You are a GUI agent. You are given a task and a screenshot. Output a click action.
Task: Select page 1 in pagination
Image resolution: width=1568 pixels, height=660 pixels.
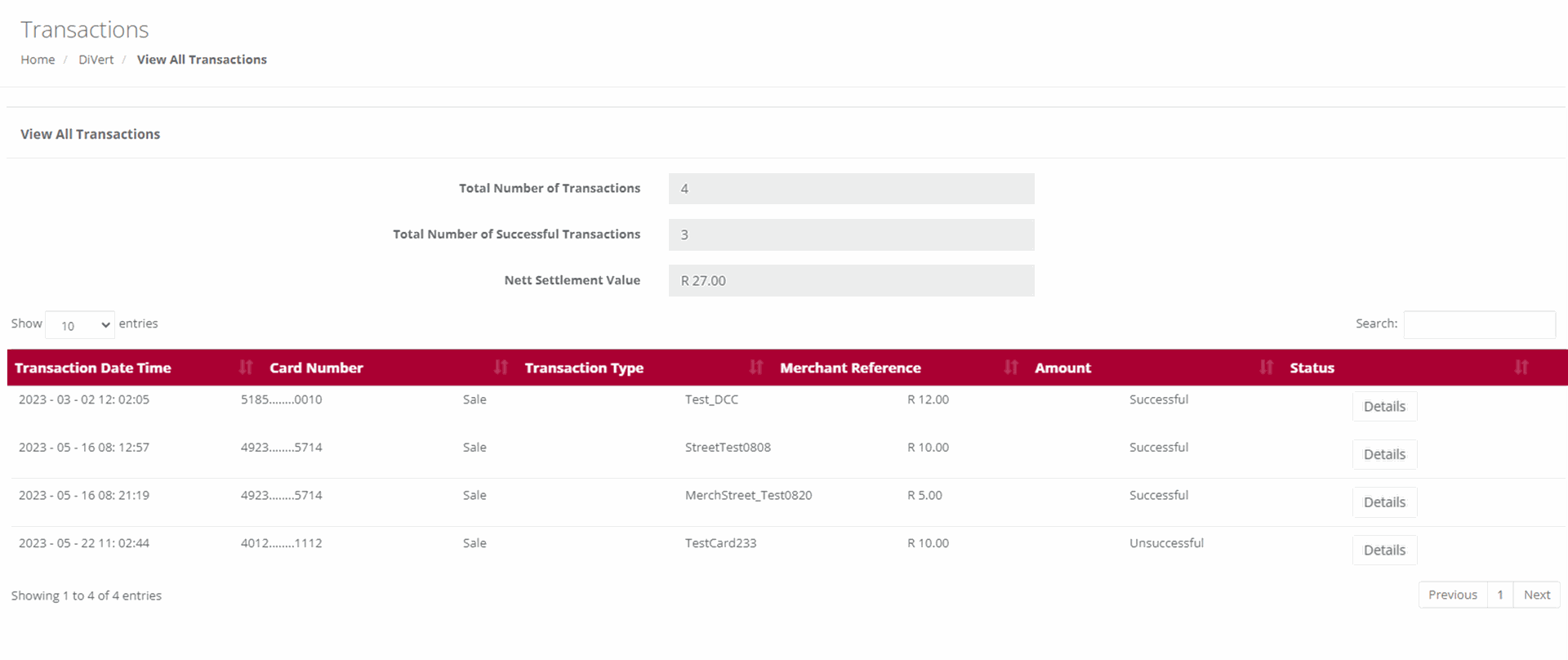coord(1499,595)
